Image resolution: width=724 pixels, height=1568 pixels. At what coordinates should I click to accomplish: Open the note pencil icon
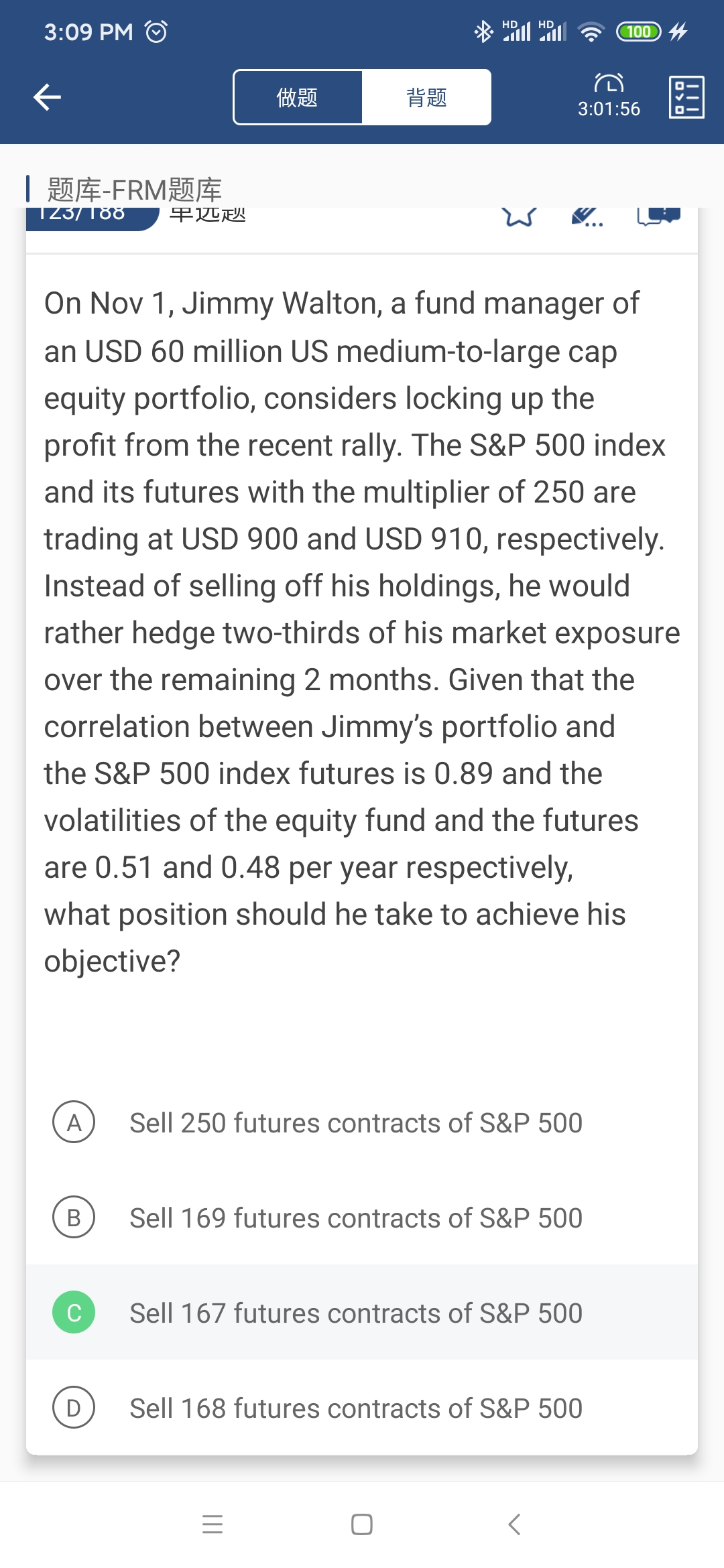point(587,216)
